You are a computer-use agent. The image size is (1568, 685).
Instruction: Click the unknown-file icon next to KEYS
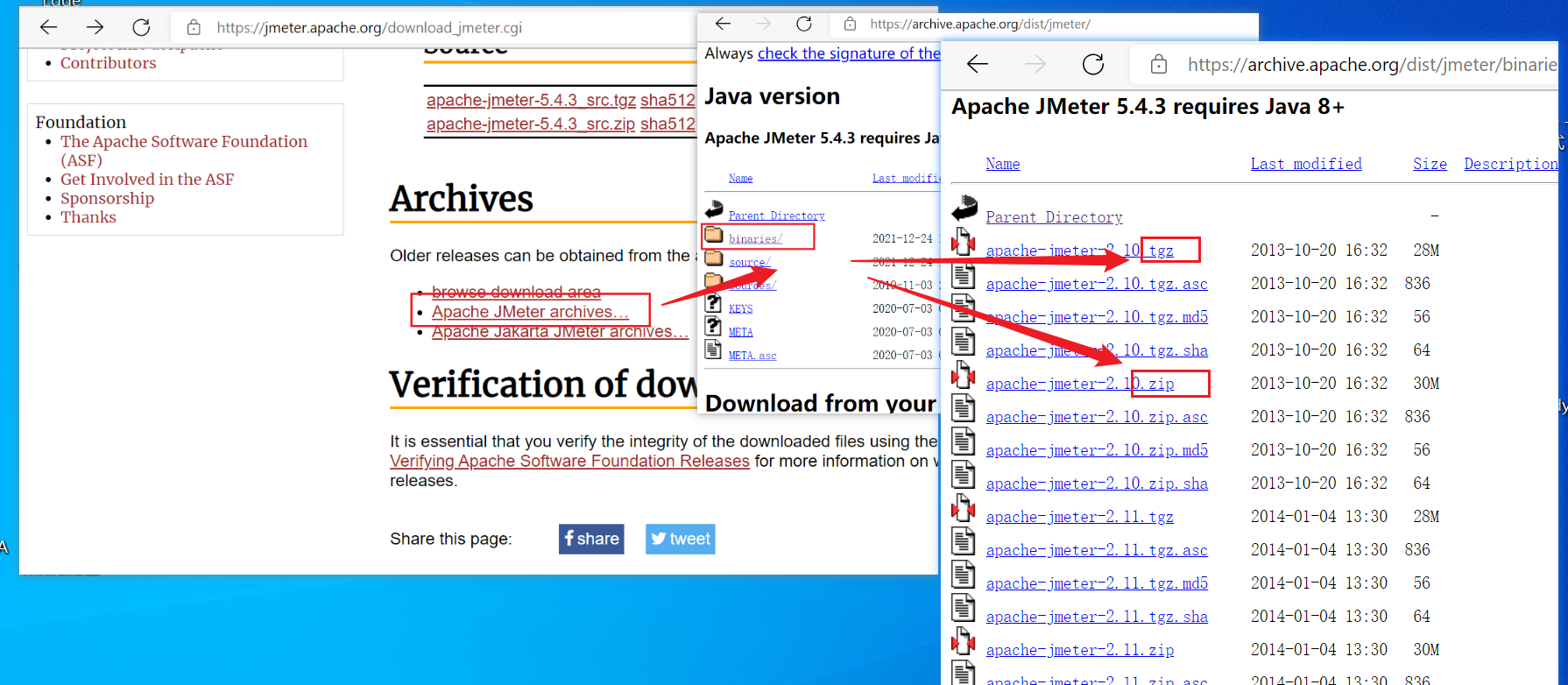coord(714,304)
